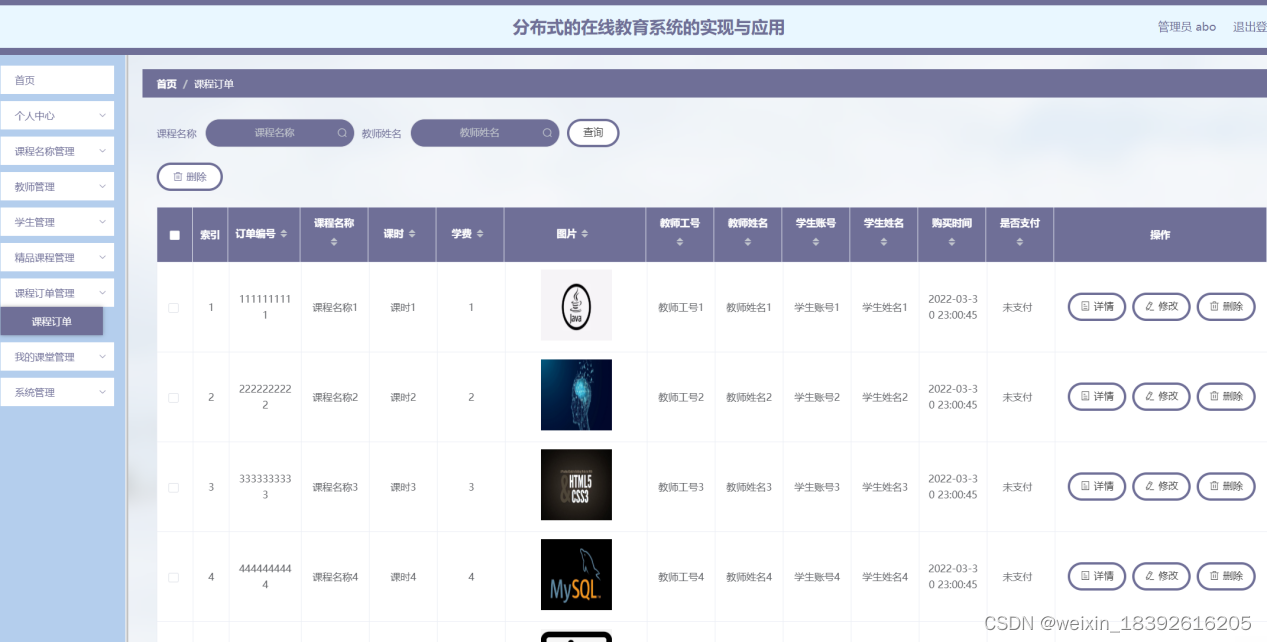Click 修改 for order 2222222222
The width and height of the screenshot is (1267, 642).
[x=1161, y=397]
